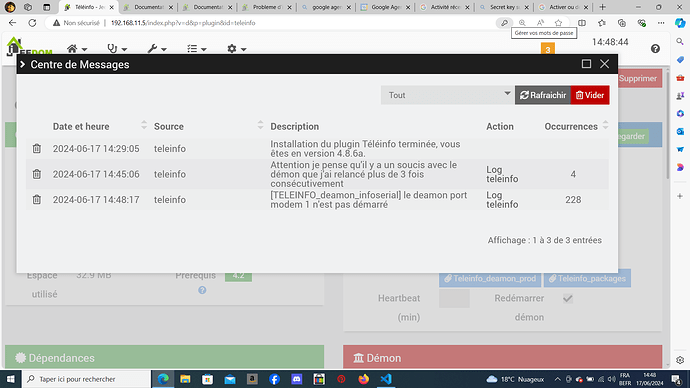Open a new browser tab
The height and width of the screenshot is (388, 690).
602,7
